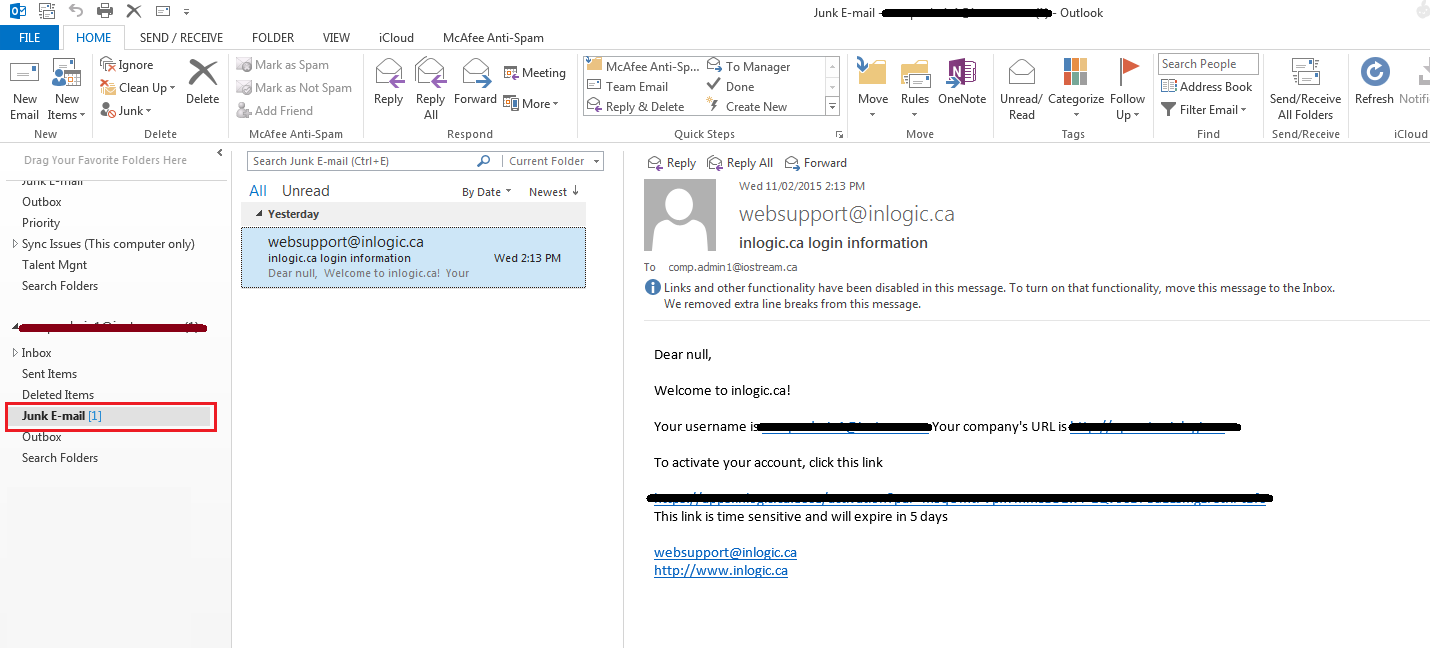Viewport: 1430px width, 648px height.
Task: Expand the Quick Steps gallery
Action: (832, 105)
